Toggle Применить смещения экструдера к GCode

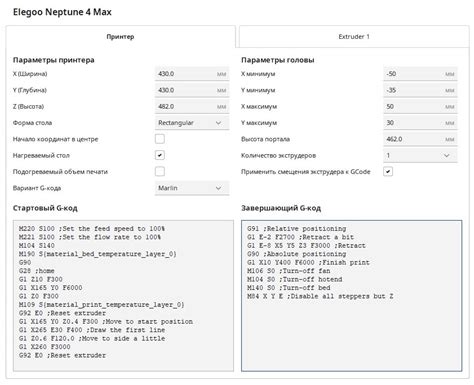pyautogui.click(x=388, y=172)
